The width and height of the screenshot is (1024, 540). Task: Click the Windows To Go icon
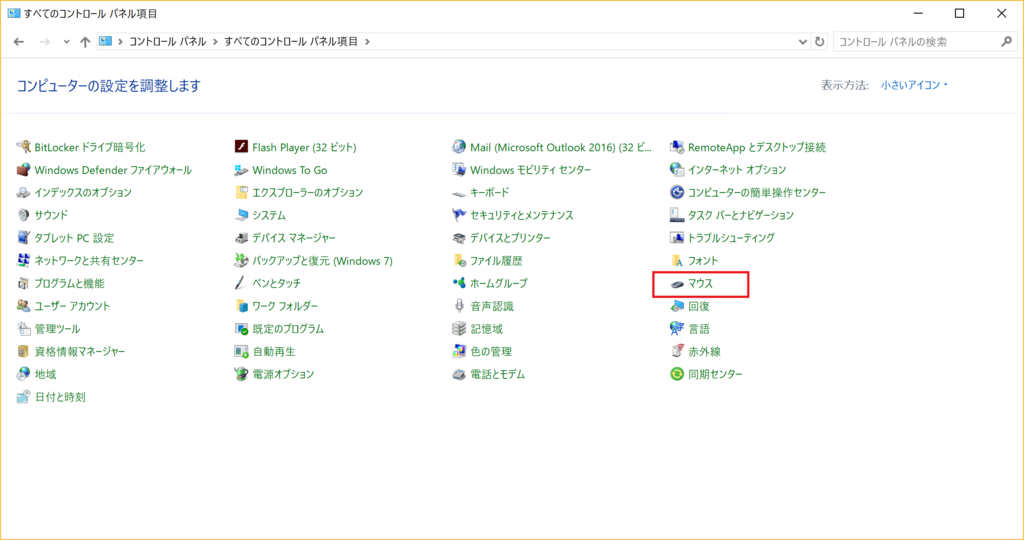point(242,170)
